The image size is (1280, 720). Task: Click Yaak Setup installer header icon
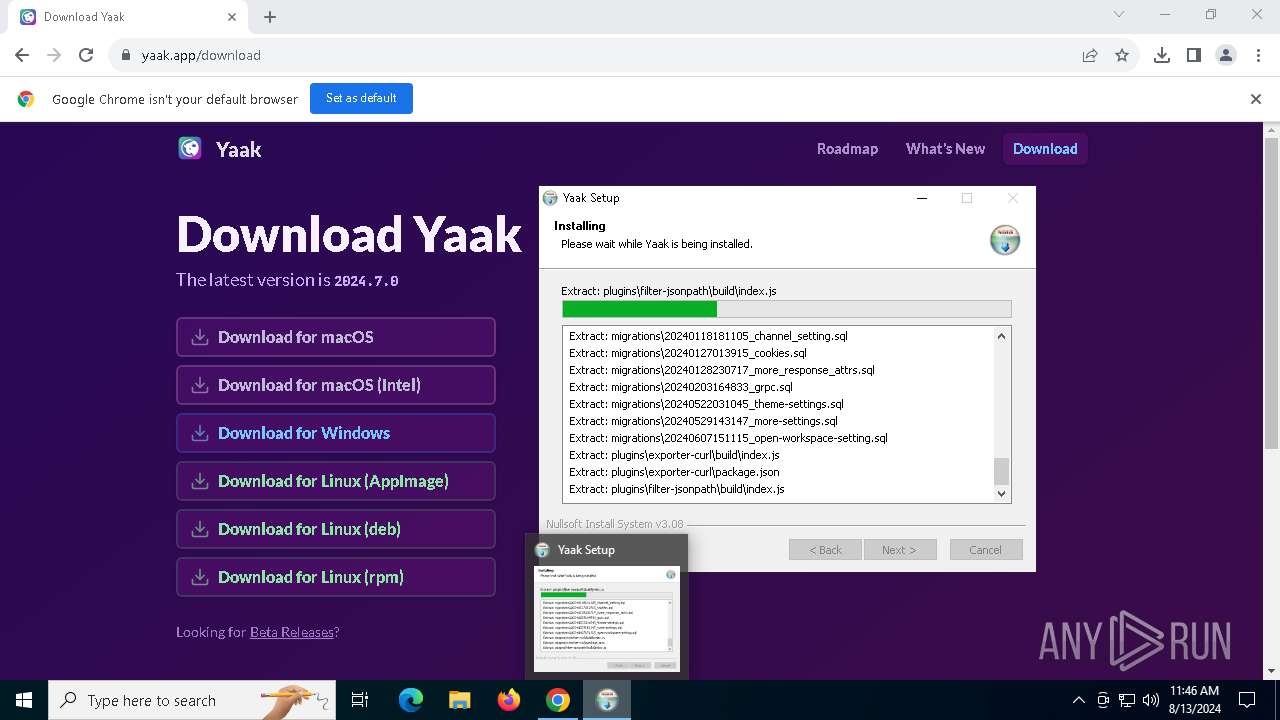click(x=1004, y=240)
